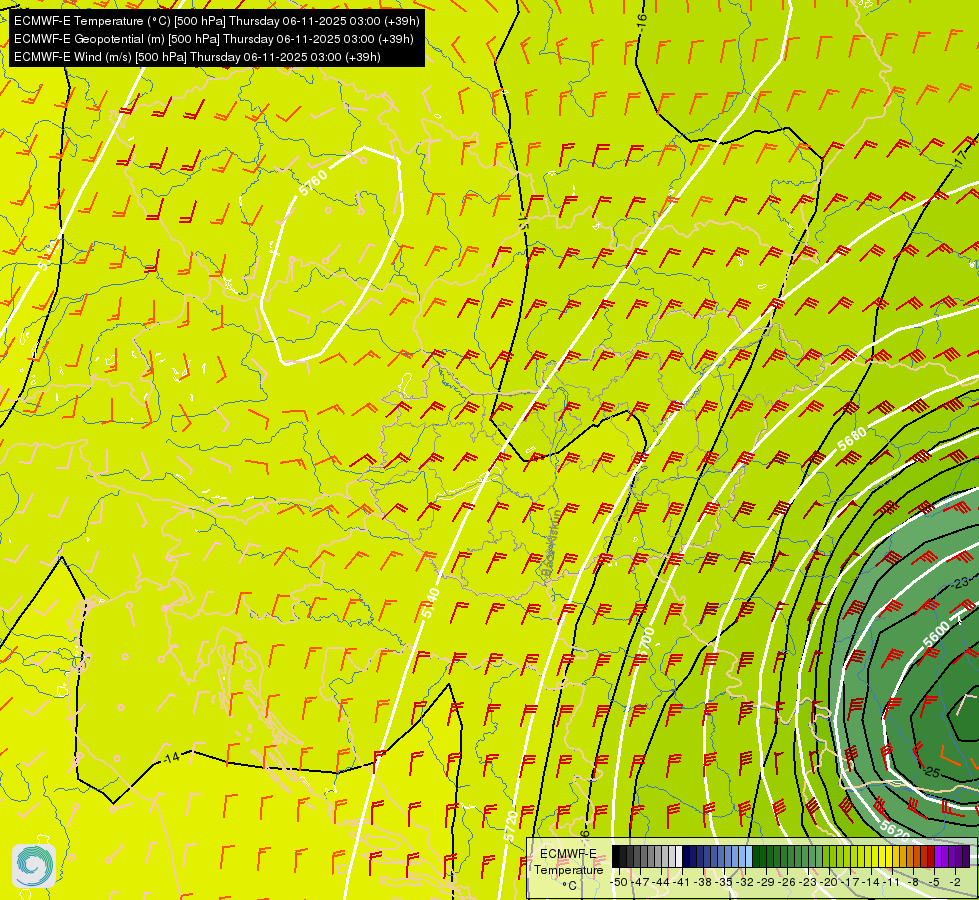Pick the purple swatch above -2
This screenshot has width=979, height=900.
click(x=952, y=856)
